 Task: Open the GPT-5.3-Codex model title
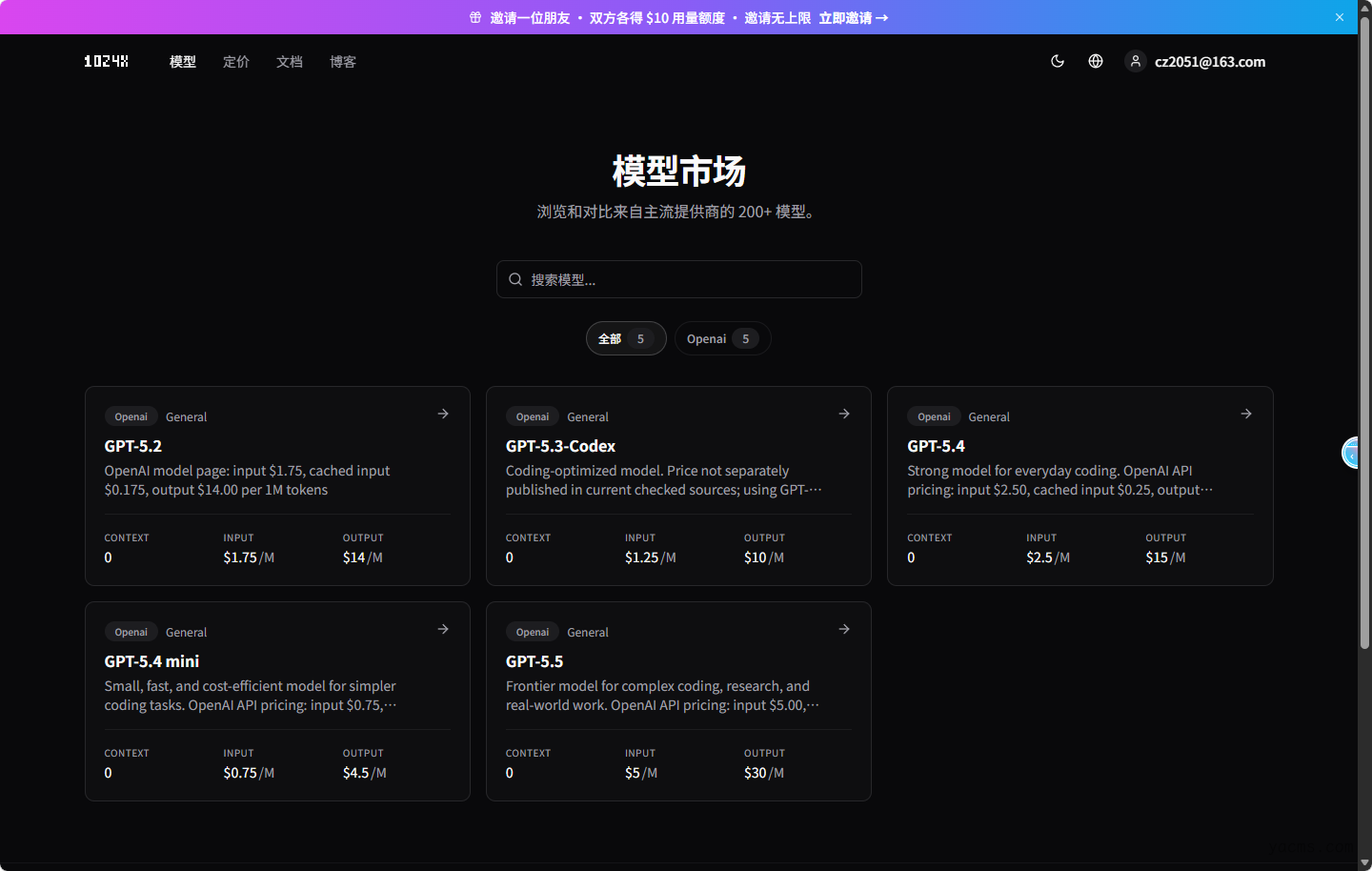560,446
